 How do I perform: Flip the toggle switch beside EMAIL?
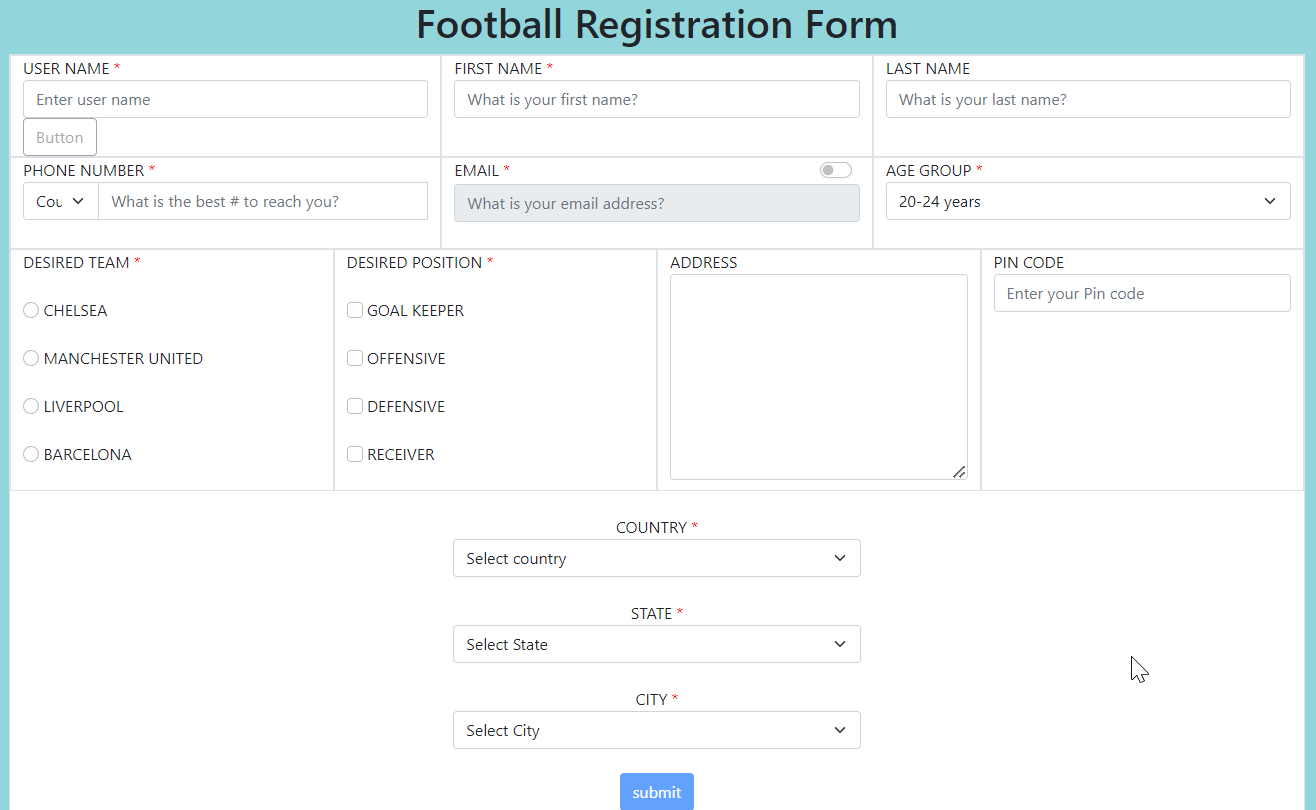(x=835, y=169)
